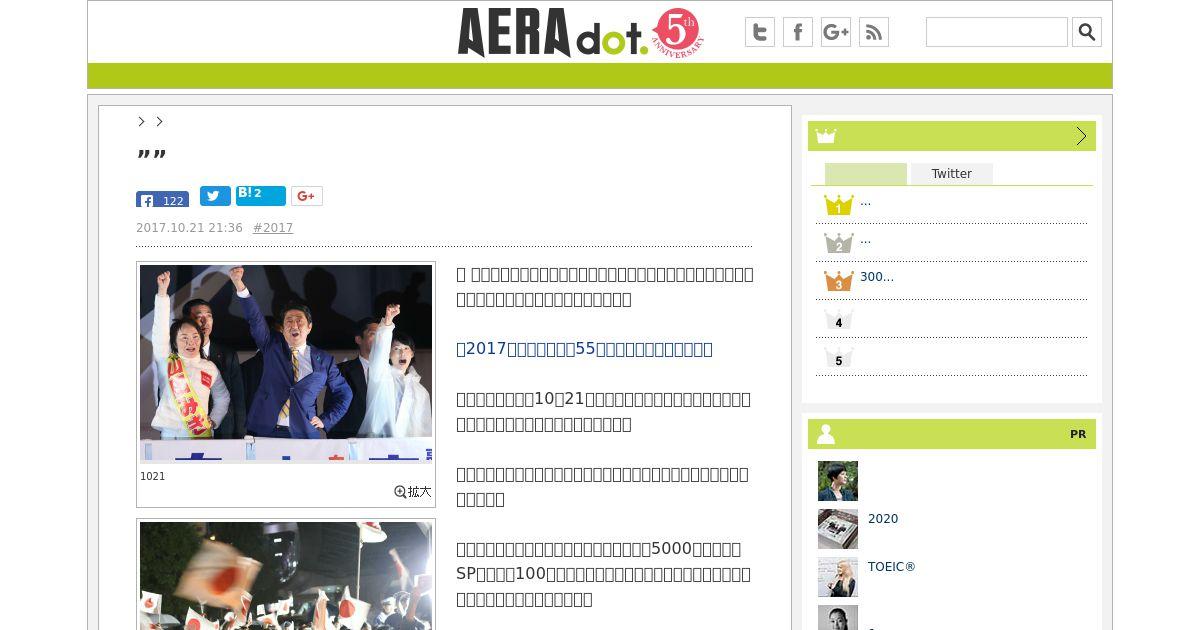Click the thumbnail next to the 2020 PR item
The image size is (1200, 630).
(x=838, y=529)
